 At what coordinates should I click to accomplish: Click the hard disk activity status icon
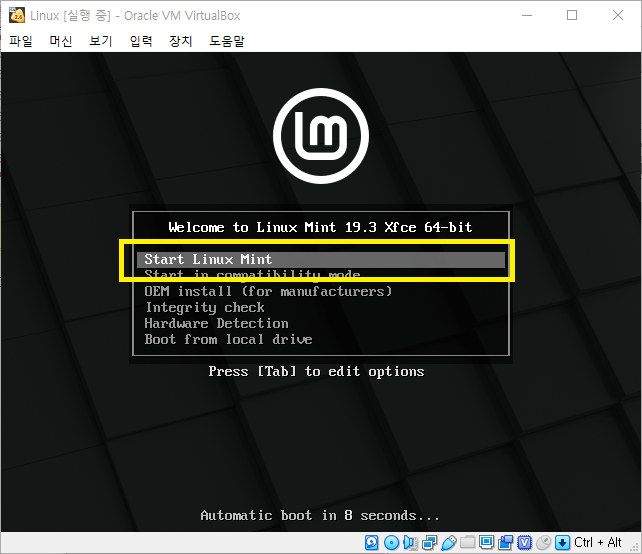[x=372, y=543]
